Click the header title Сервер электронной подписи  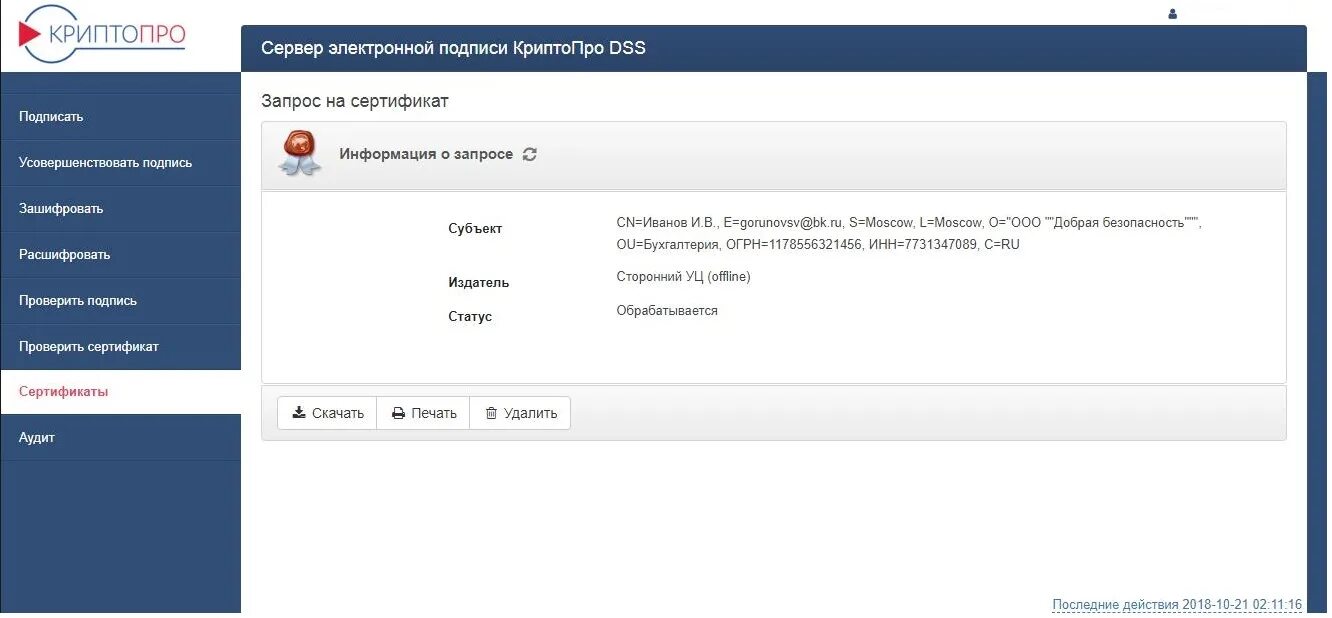(453, 48)
